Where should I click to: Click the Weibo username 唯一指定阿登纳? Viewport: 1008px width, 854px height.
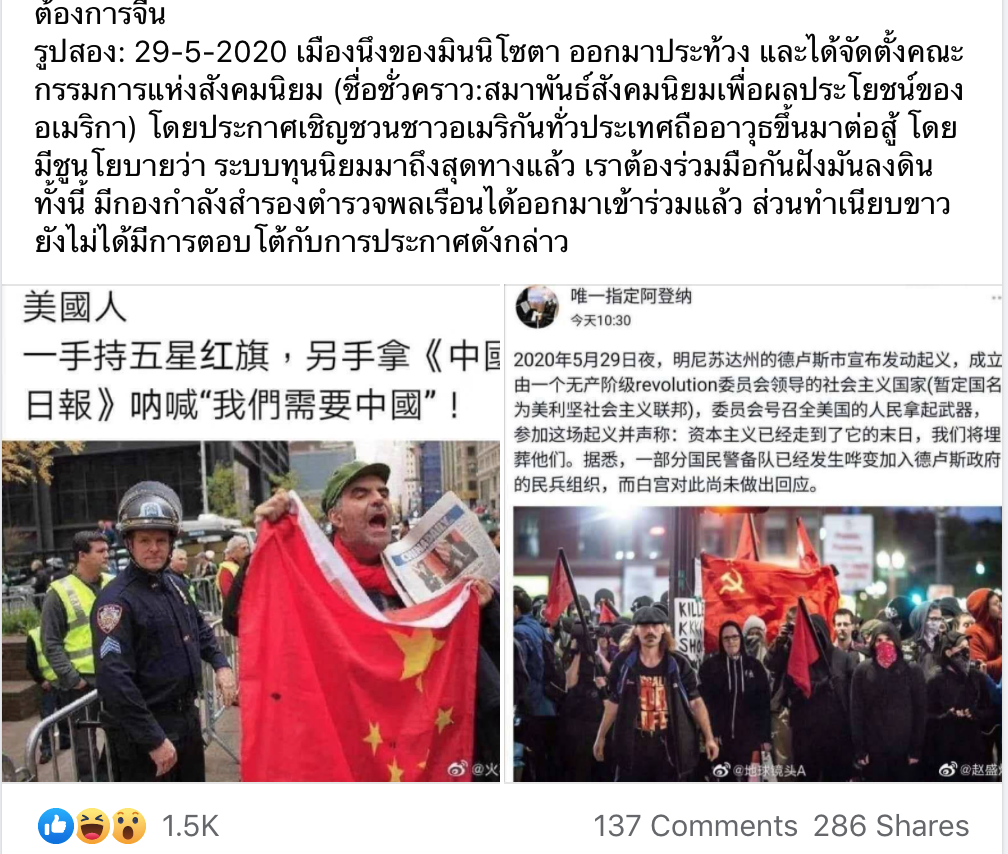coord(631,296)
